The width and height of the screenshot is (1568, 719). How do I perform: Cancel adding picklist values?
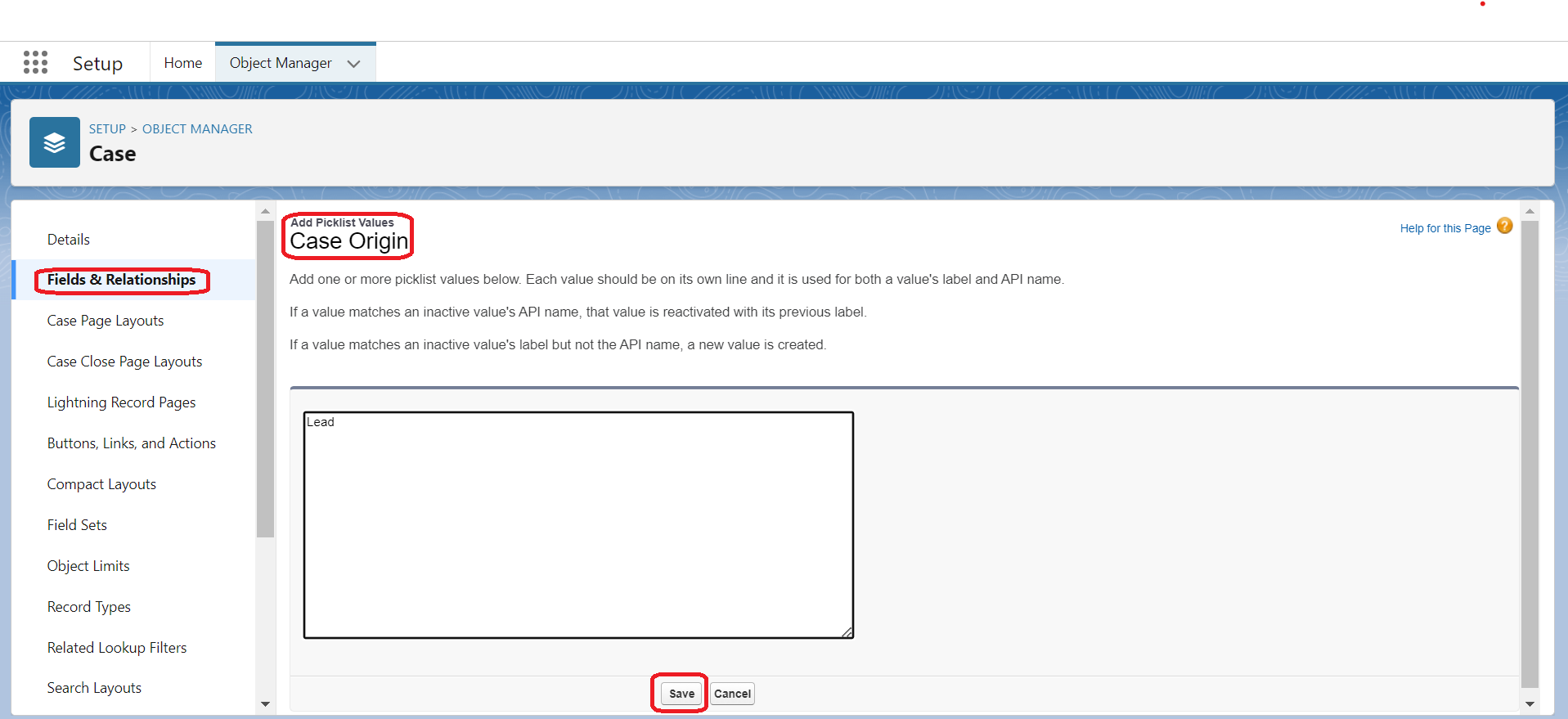coord(732,694)
